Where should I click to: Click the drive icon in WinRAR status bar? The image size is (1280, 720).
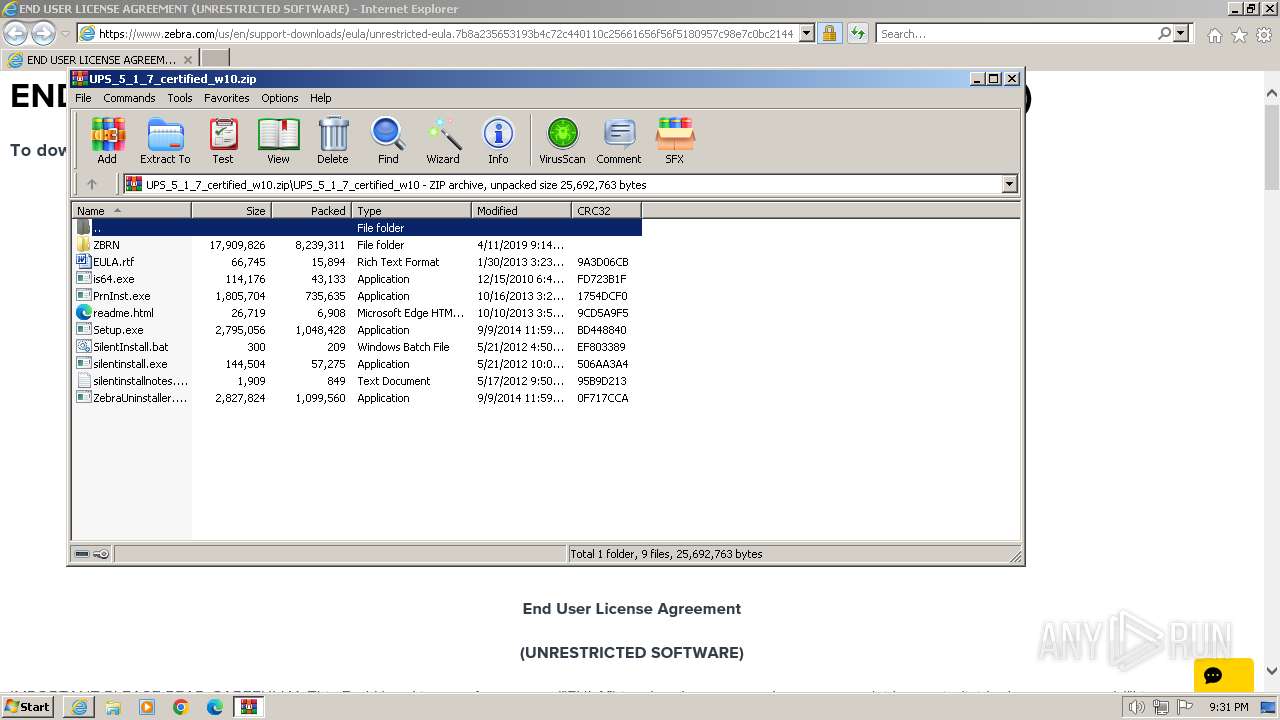click(x=82, y=554)
